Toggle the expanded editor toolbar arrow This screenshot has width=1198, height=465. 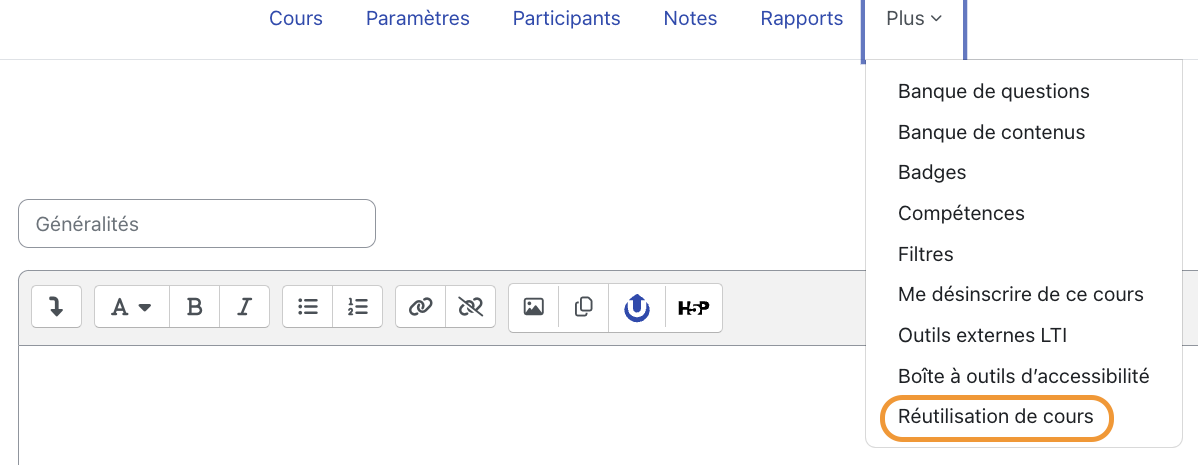56,306
